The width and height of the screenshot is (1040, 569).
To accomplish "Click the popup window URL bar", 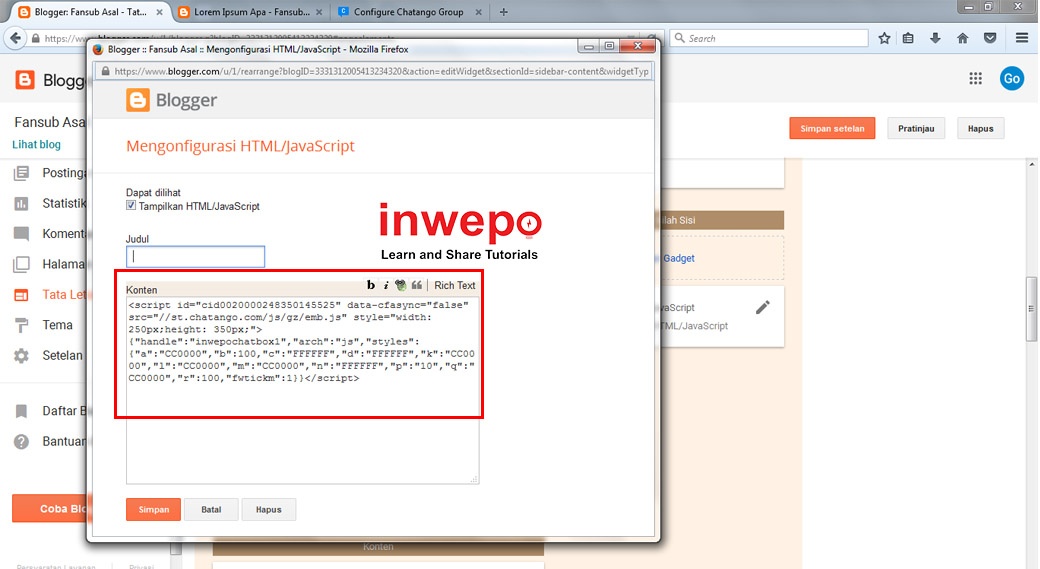I will pos(373,71).
